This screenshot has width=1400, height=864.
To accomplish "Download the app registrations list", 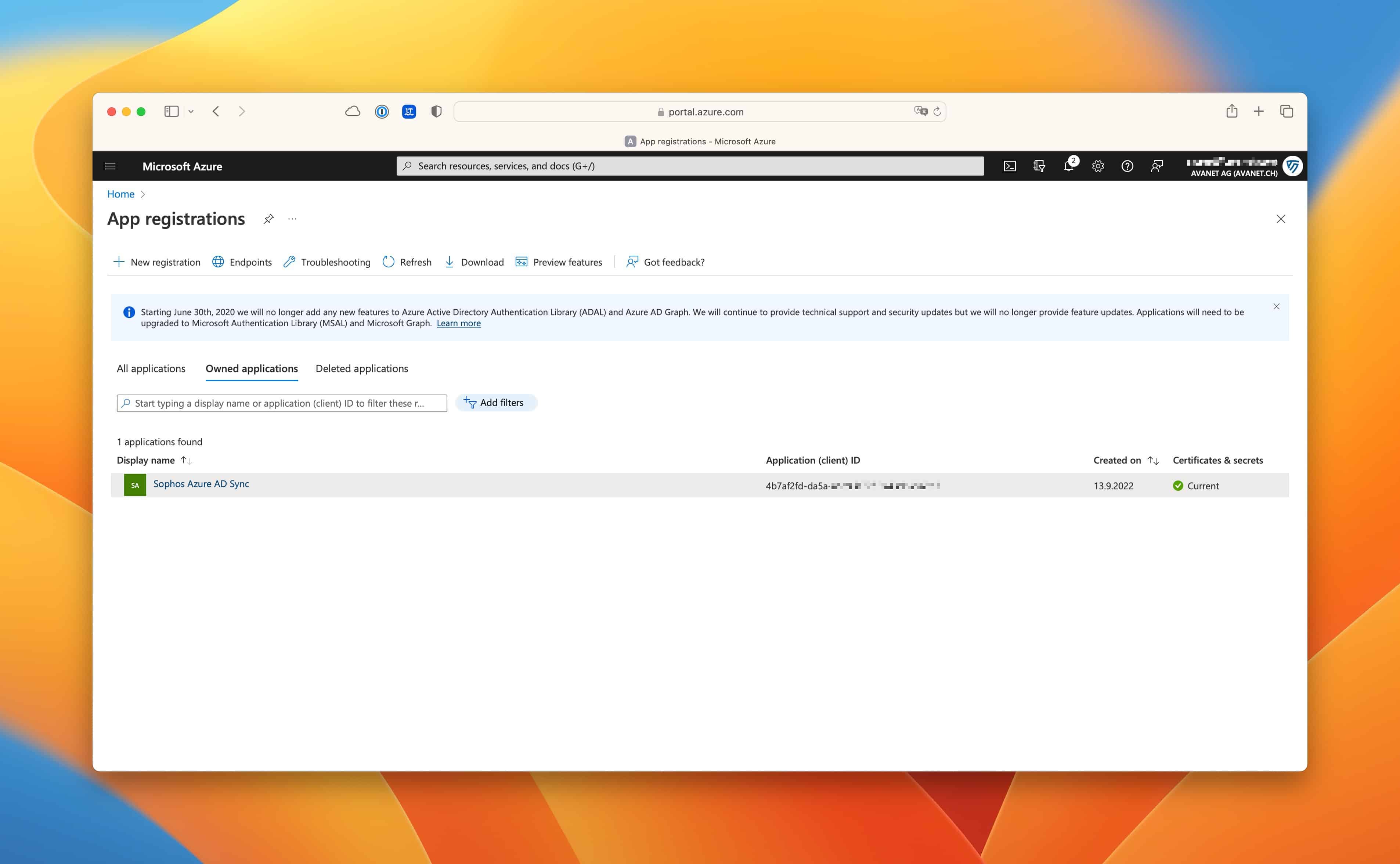I will [474, 262].
